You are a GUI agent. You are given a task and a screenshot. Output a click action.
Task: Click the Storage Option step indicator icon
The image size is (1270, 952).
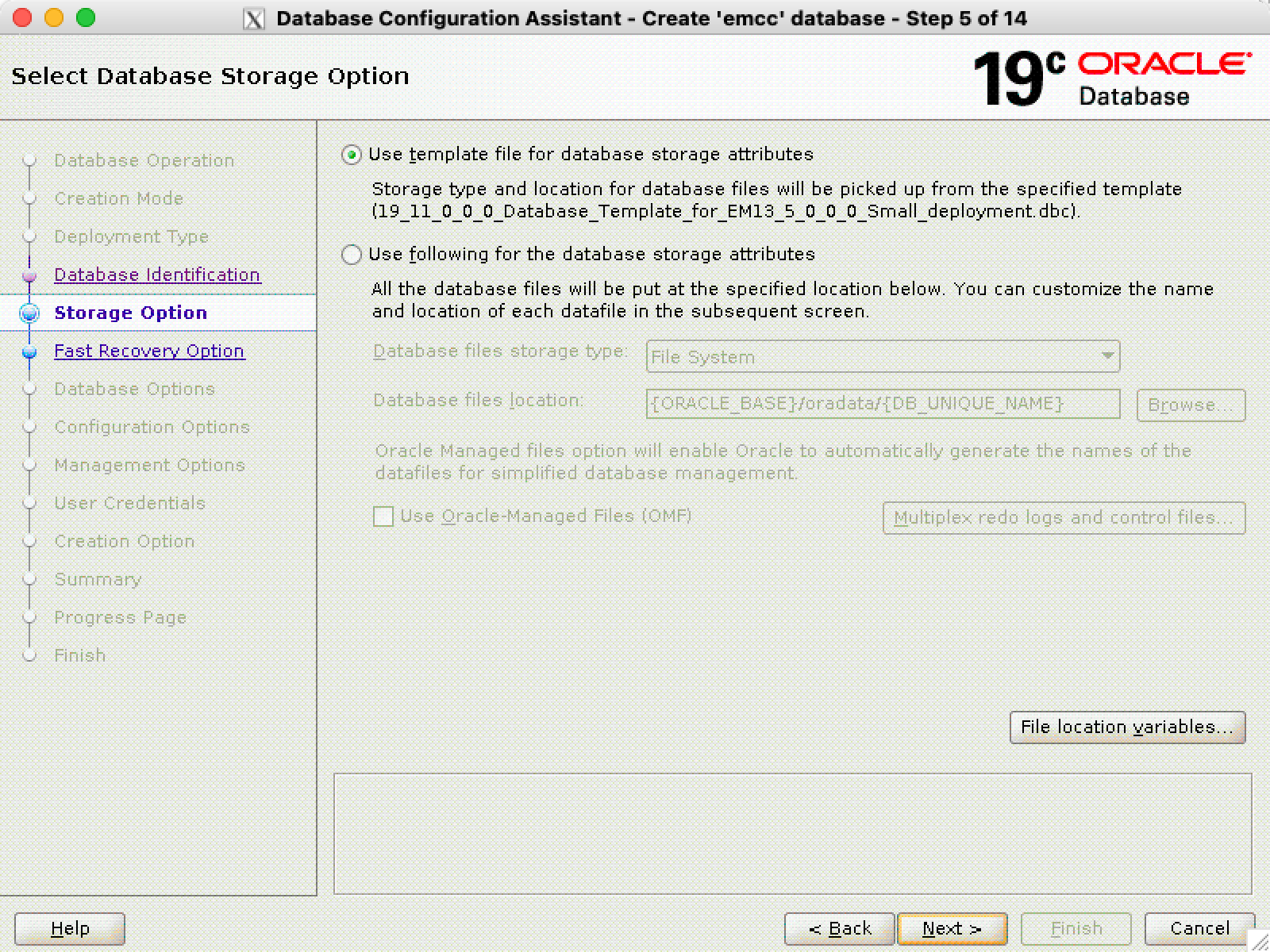[29, 313]
